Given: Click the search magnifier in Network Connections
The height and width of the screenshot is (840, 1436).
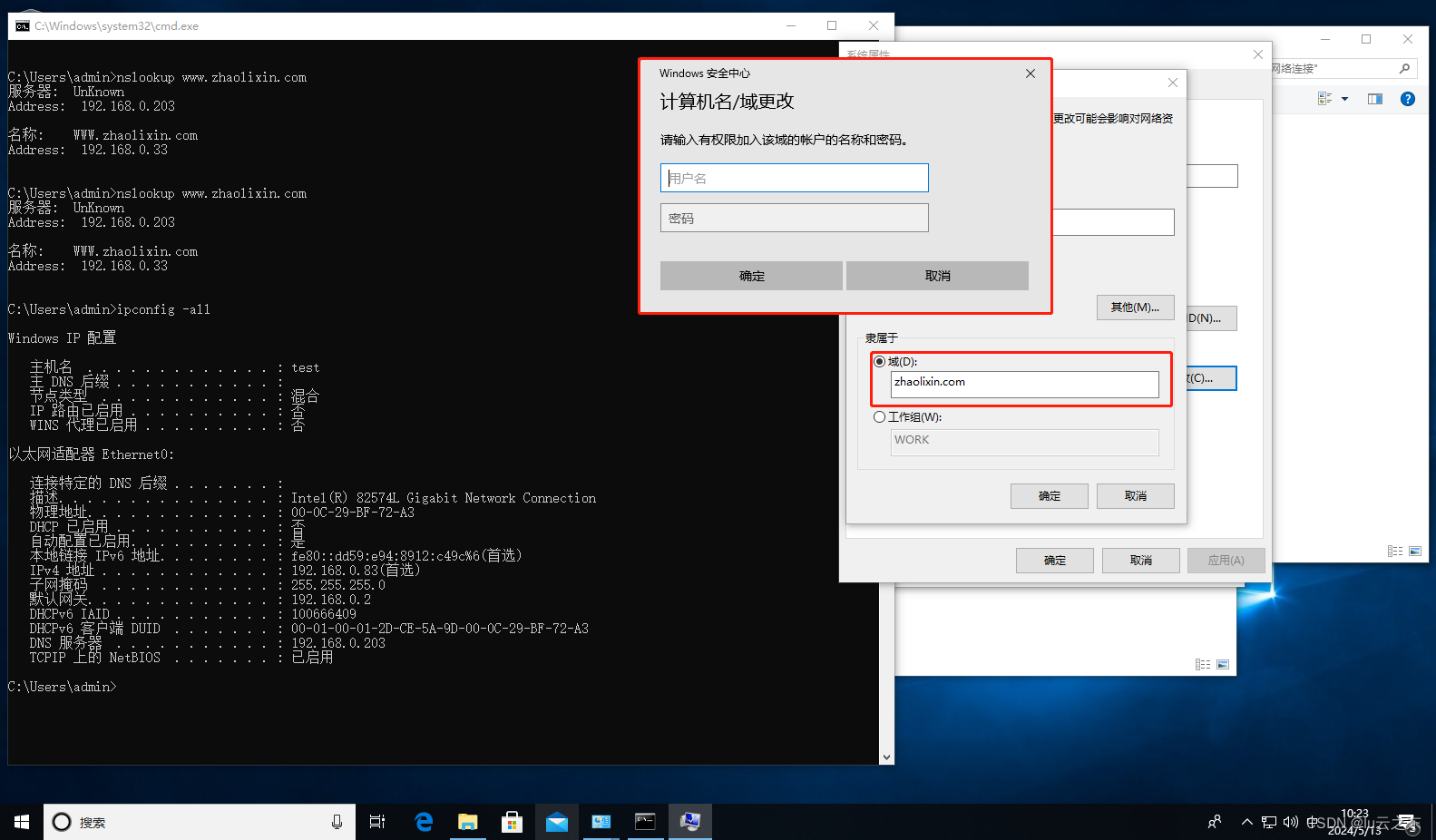Looking at the screenshot, I should (1404, 69).
